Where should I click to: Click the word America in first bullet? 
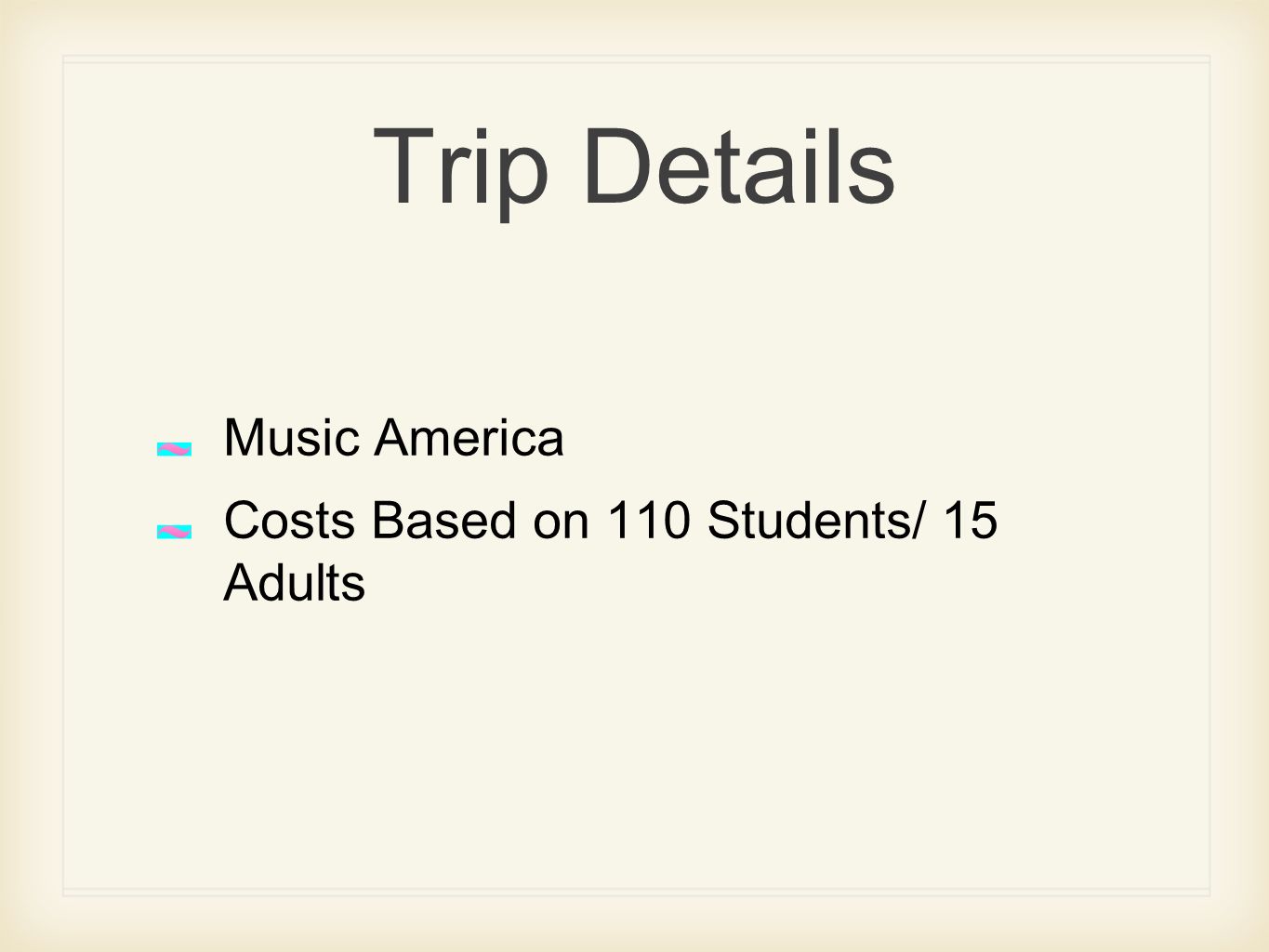[469, 437]
